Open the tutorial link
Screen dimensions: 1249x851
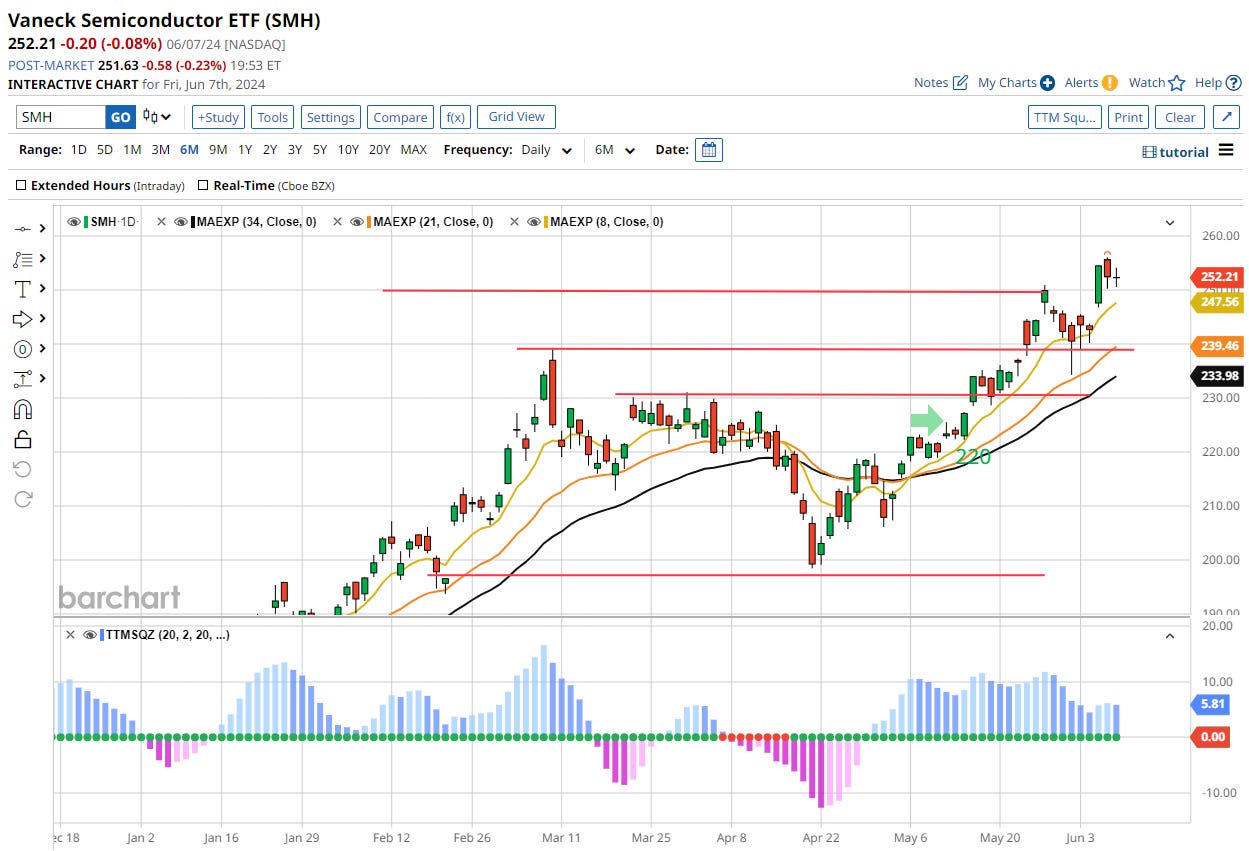[x=1176, y=152]
